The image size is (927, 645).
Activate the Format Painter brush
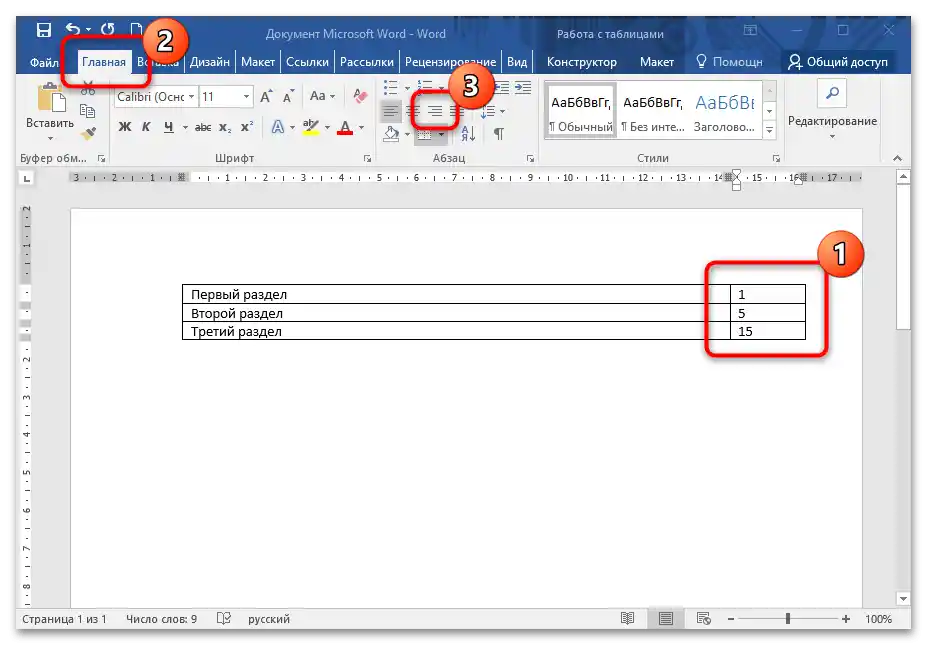click(x=88, y=134)
